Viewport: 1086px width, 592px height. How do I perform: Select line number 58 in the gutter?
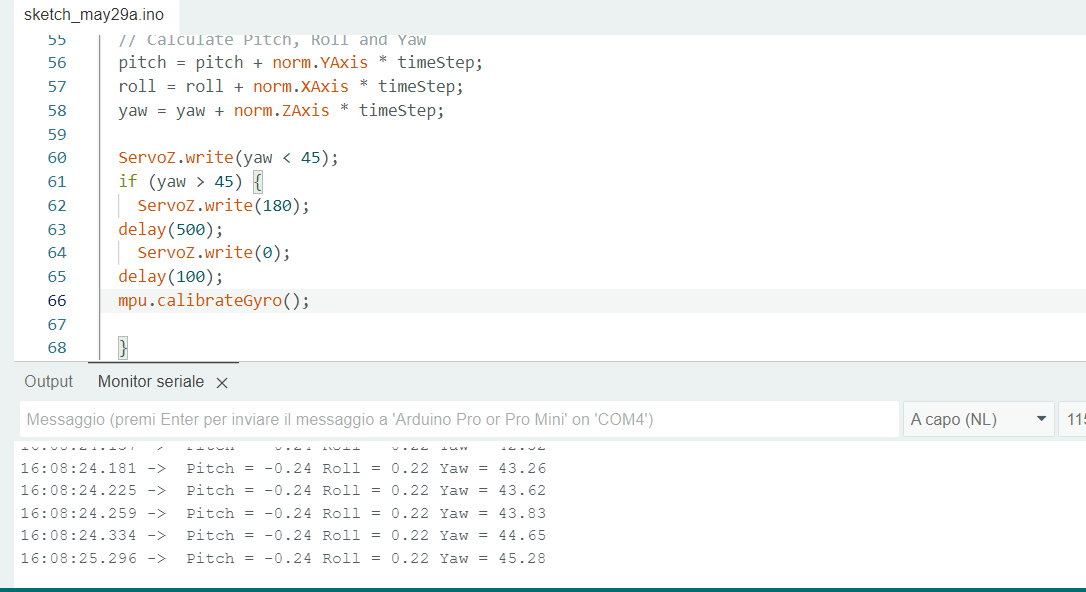click(57, 110)
